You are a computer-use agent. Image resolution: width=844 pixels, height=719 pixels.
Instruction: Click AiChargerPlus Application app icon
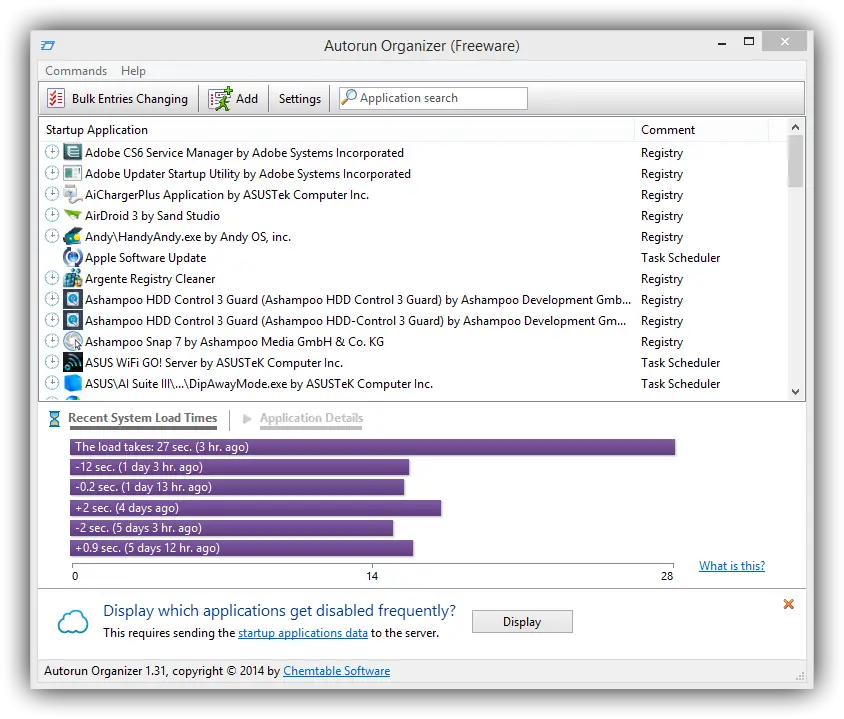73,194
